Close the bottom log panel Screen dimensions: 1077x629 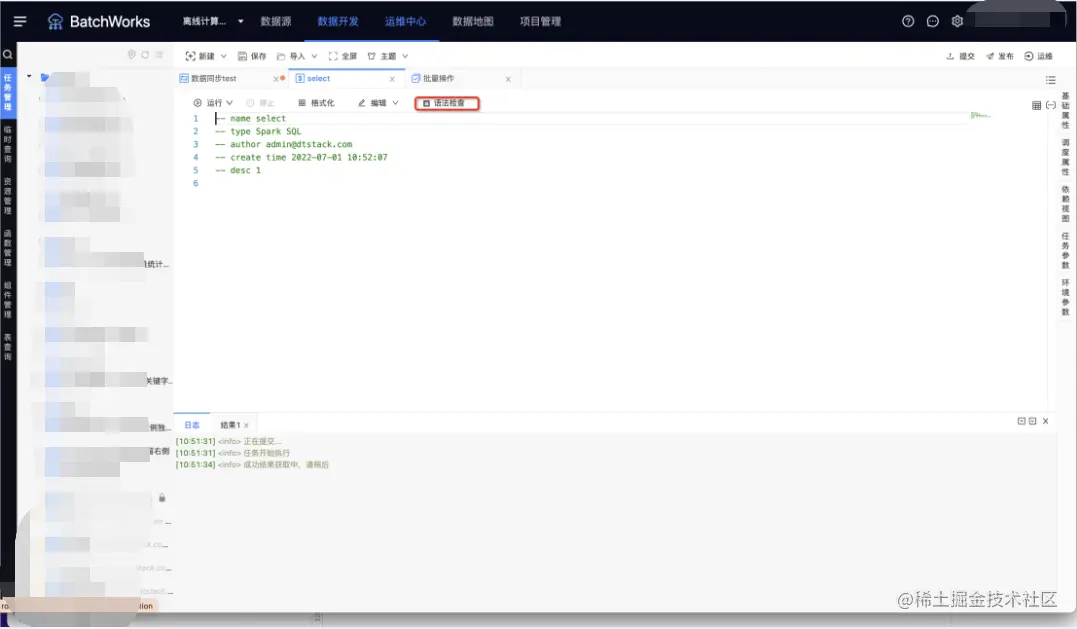(x=1045, y=421)
